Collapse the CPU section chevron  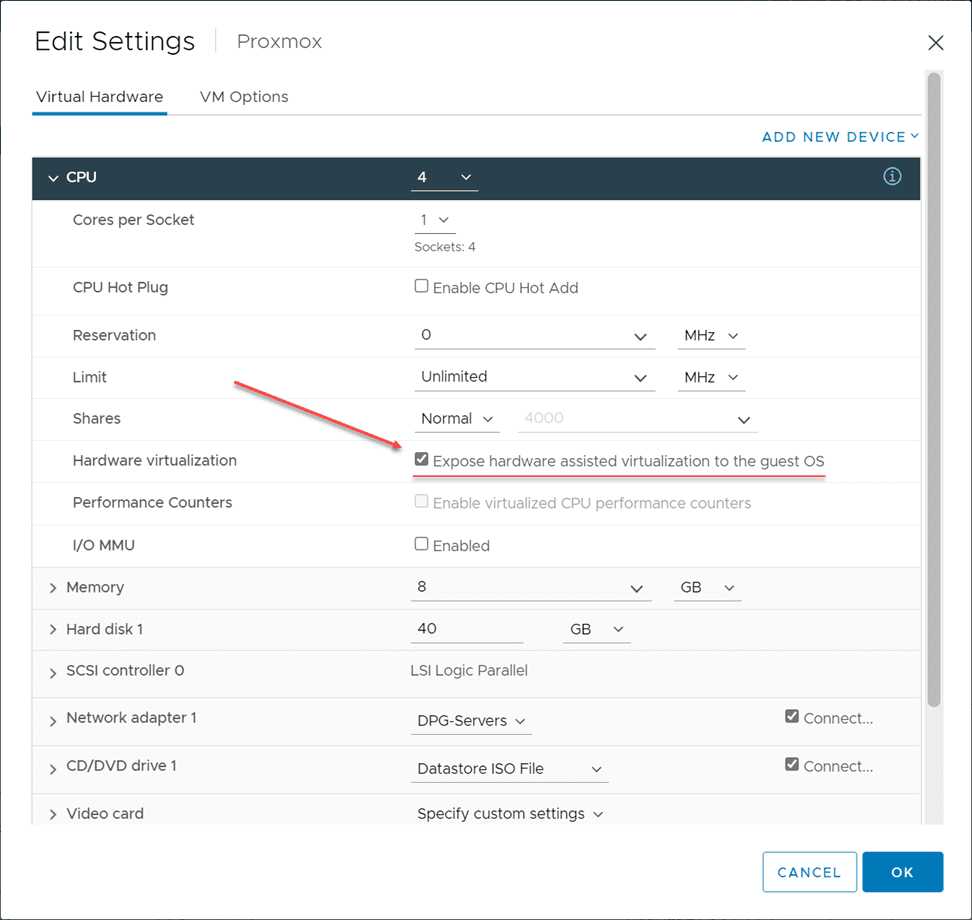coord(53,178)
